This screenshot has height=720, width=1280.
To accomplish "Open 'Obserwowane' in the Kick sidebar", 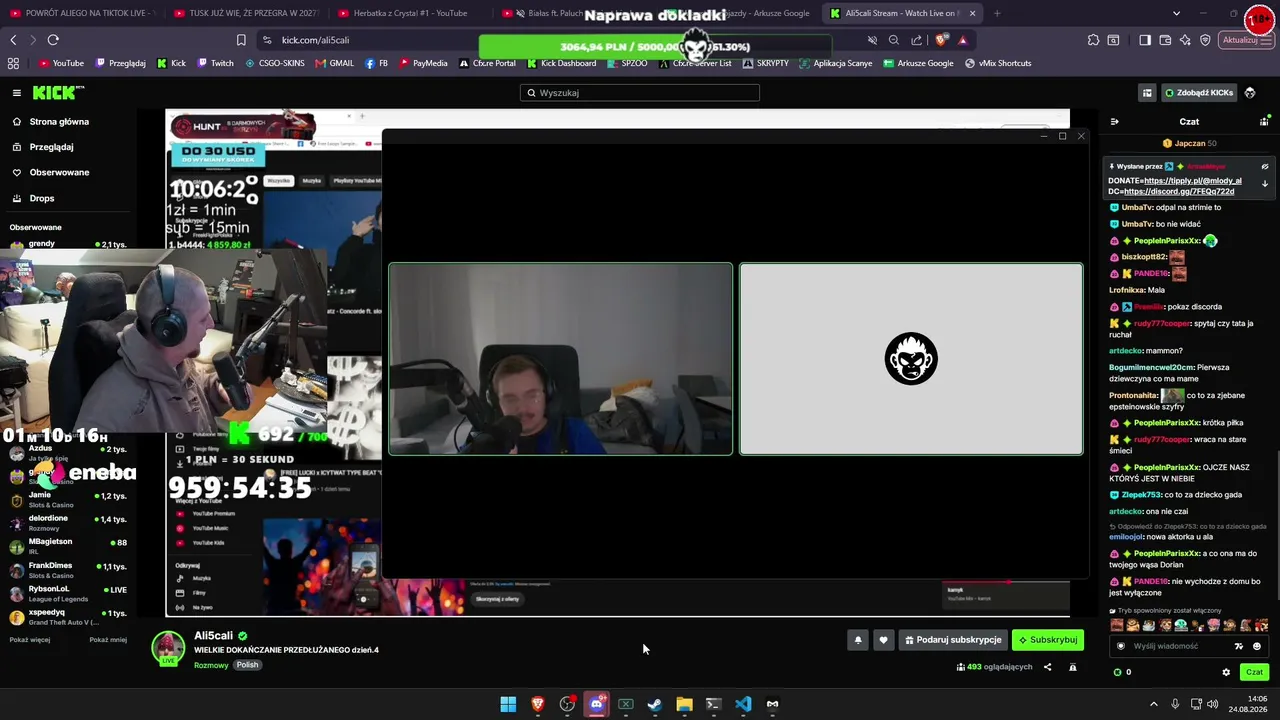I will 59,173.
